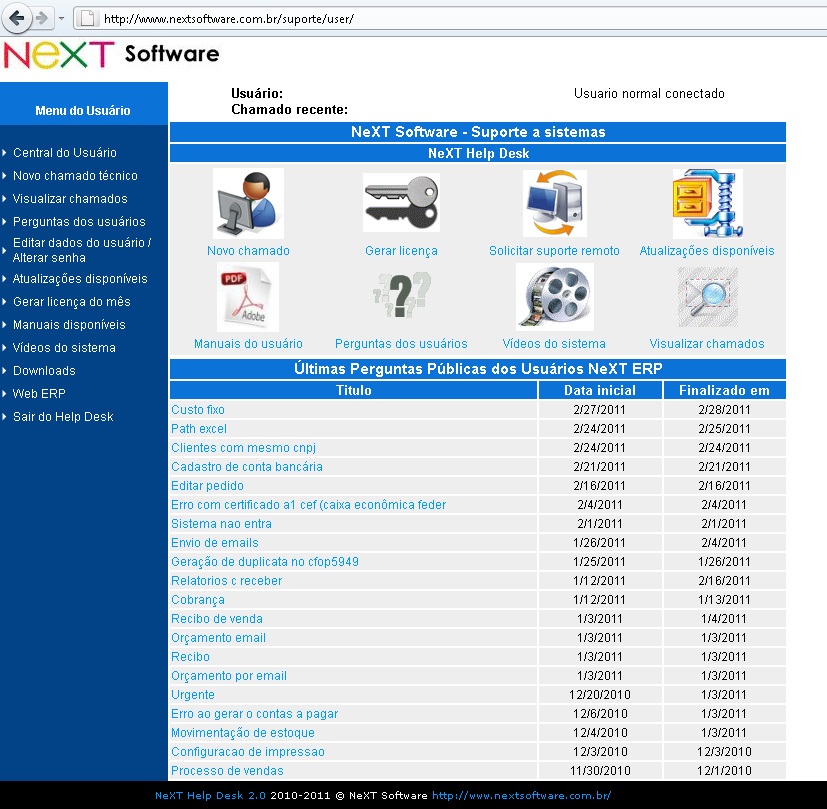Viewport: 827px width, 809px height.
Task: Open the Custo fixo question link
Action: 197,410
